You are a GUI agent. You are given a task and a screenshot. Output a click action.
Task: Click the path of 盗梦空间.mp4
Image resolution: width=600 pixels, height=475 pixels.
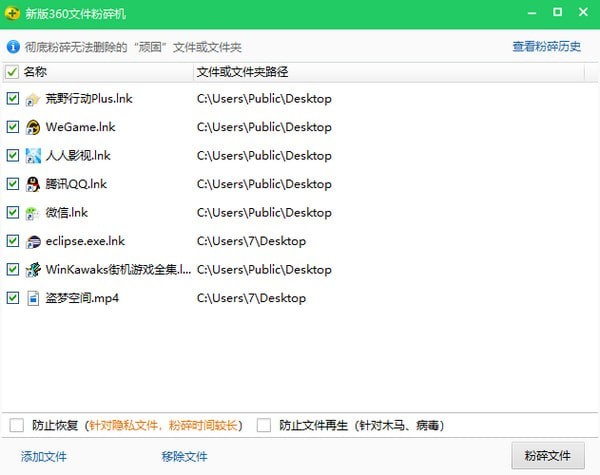(x=251, y=298)
